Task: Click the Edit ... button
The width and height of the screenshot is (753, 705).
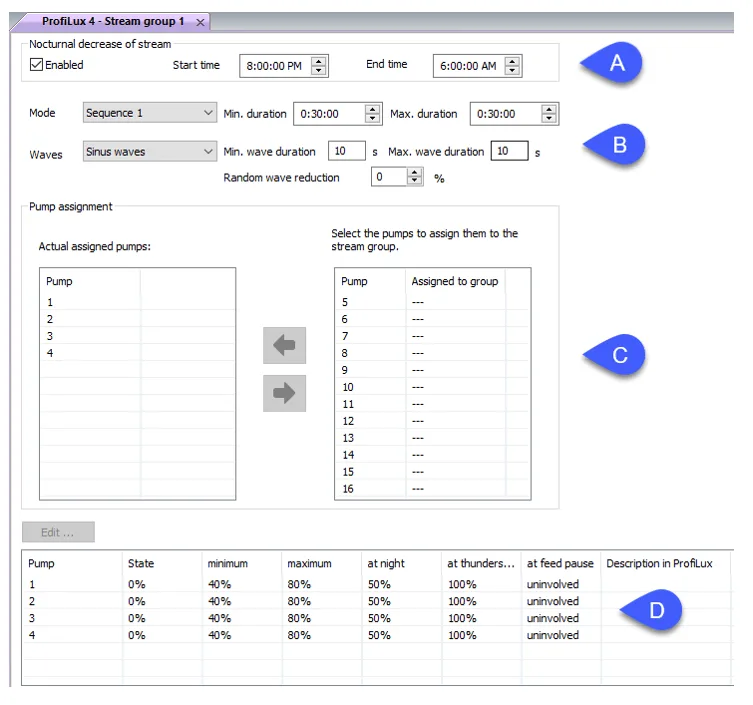Action: 58,532
